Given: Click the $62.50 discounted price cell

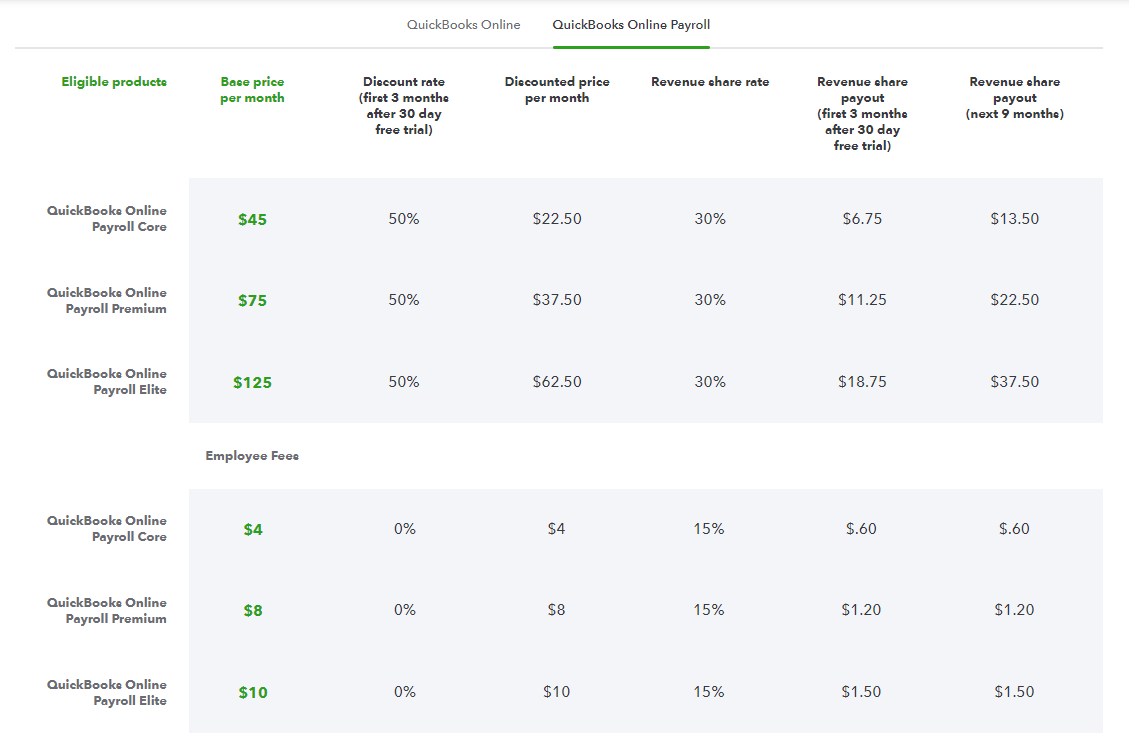Looking at the screenshot, I should click(557, 382).
